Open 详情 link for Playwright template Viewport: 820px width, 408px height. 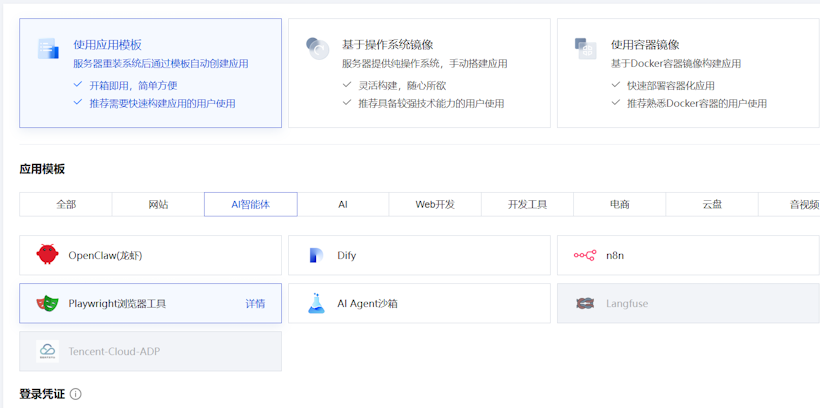(255, 303)
